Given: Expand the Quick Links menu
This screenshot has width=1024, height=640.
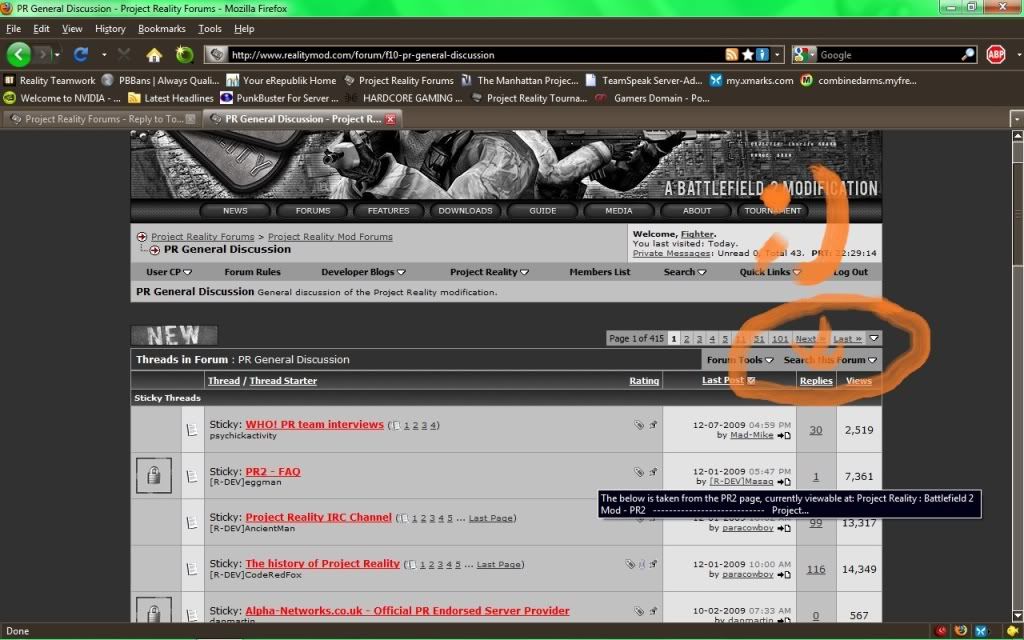Looking at the screenshot, I should tap(770, 272).
